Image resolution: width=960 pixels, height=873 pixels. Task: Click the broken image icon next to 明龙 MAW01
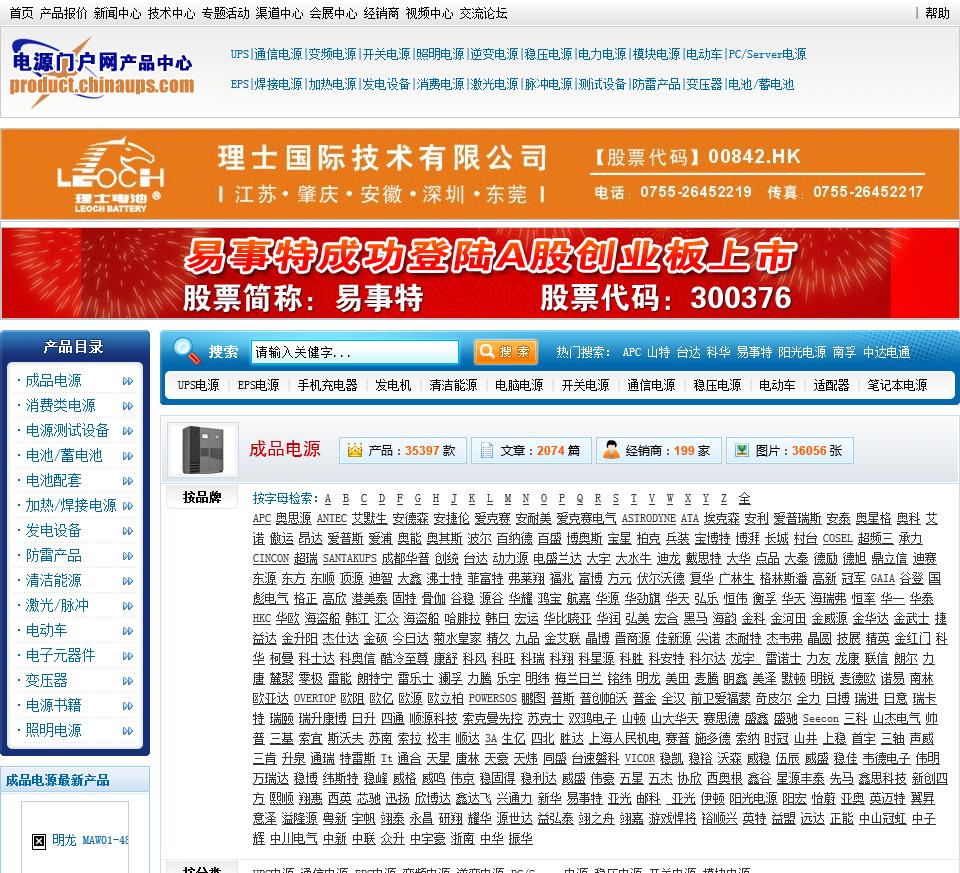click(x=39, y=841)
